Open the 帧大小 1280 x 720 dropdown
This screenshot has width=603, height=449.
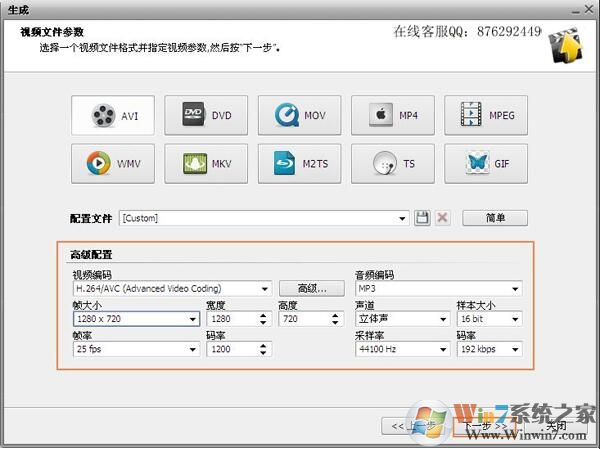[x=137, y=319]
